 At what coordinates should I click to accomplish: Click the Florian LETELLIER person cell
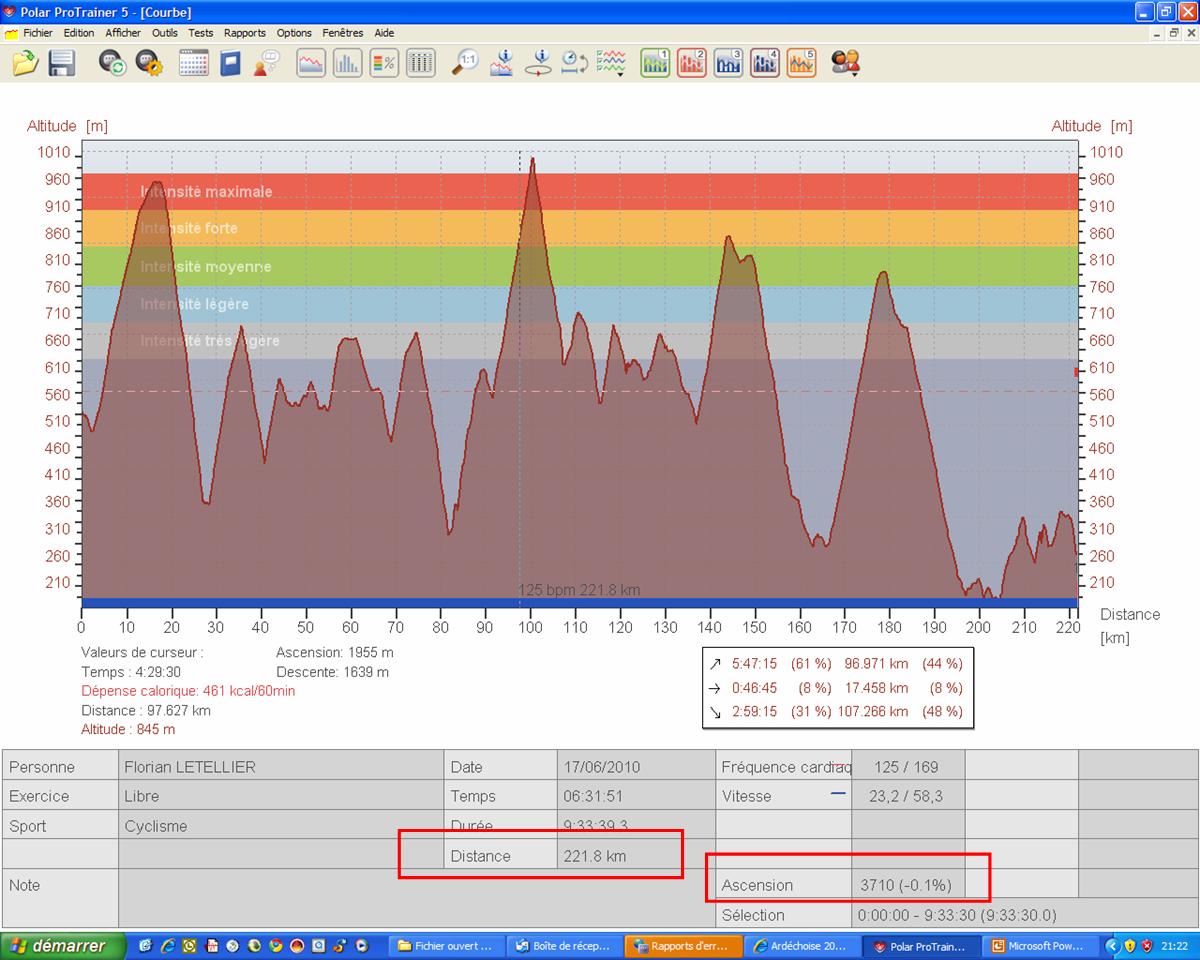click(x=282, y=767)
